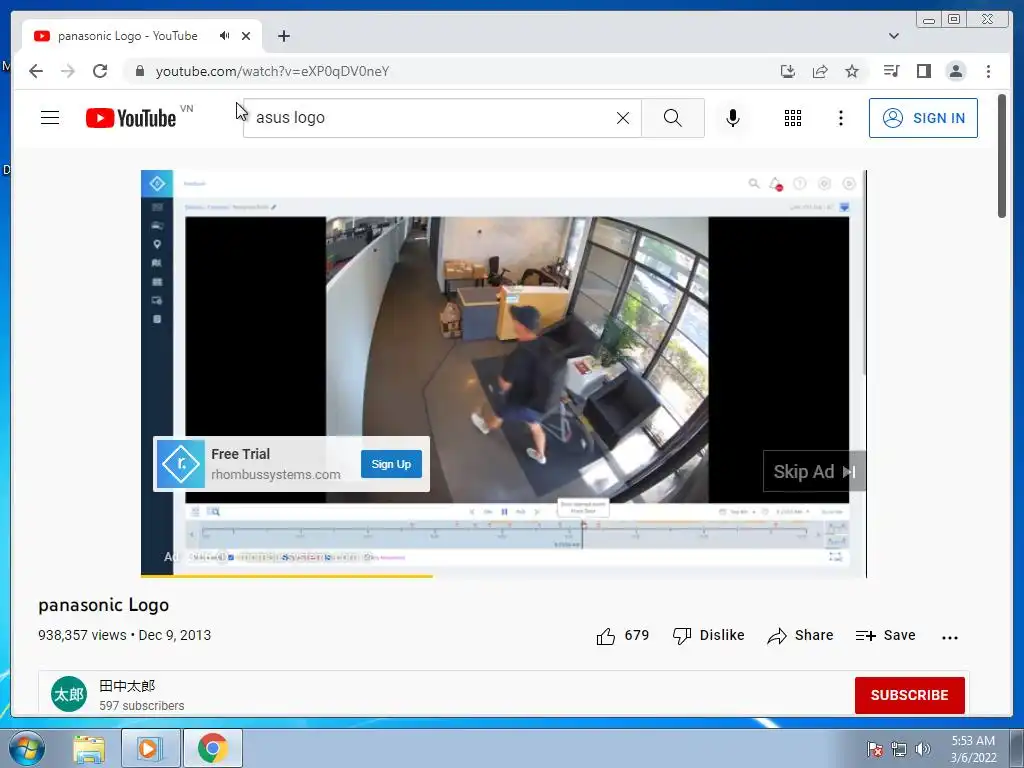1024x768 pixels.
Task: Open the 田中太郎 channel avatar
Action: [x=69, y=694]
